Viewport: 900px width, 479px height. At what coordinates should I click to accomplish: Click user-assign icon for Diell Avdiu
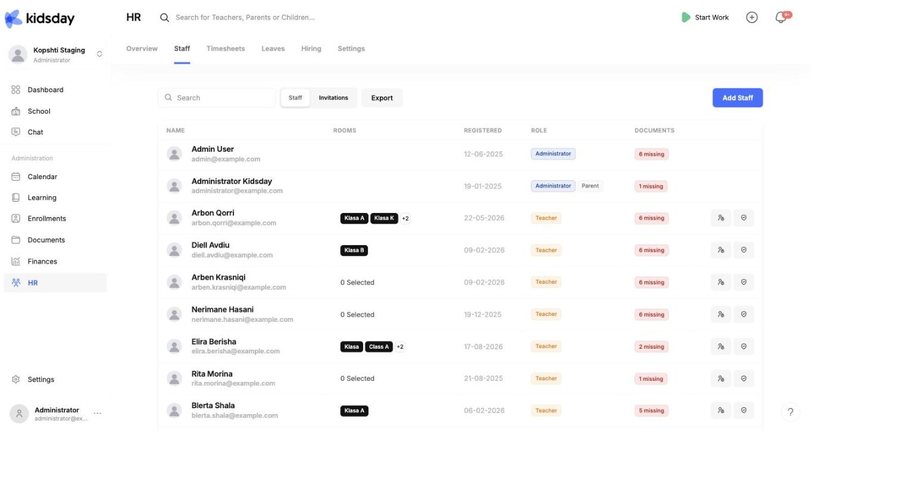(x=721, y=250)
